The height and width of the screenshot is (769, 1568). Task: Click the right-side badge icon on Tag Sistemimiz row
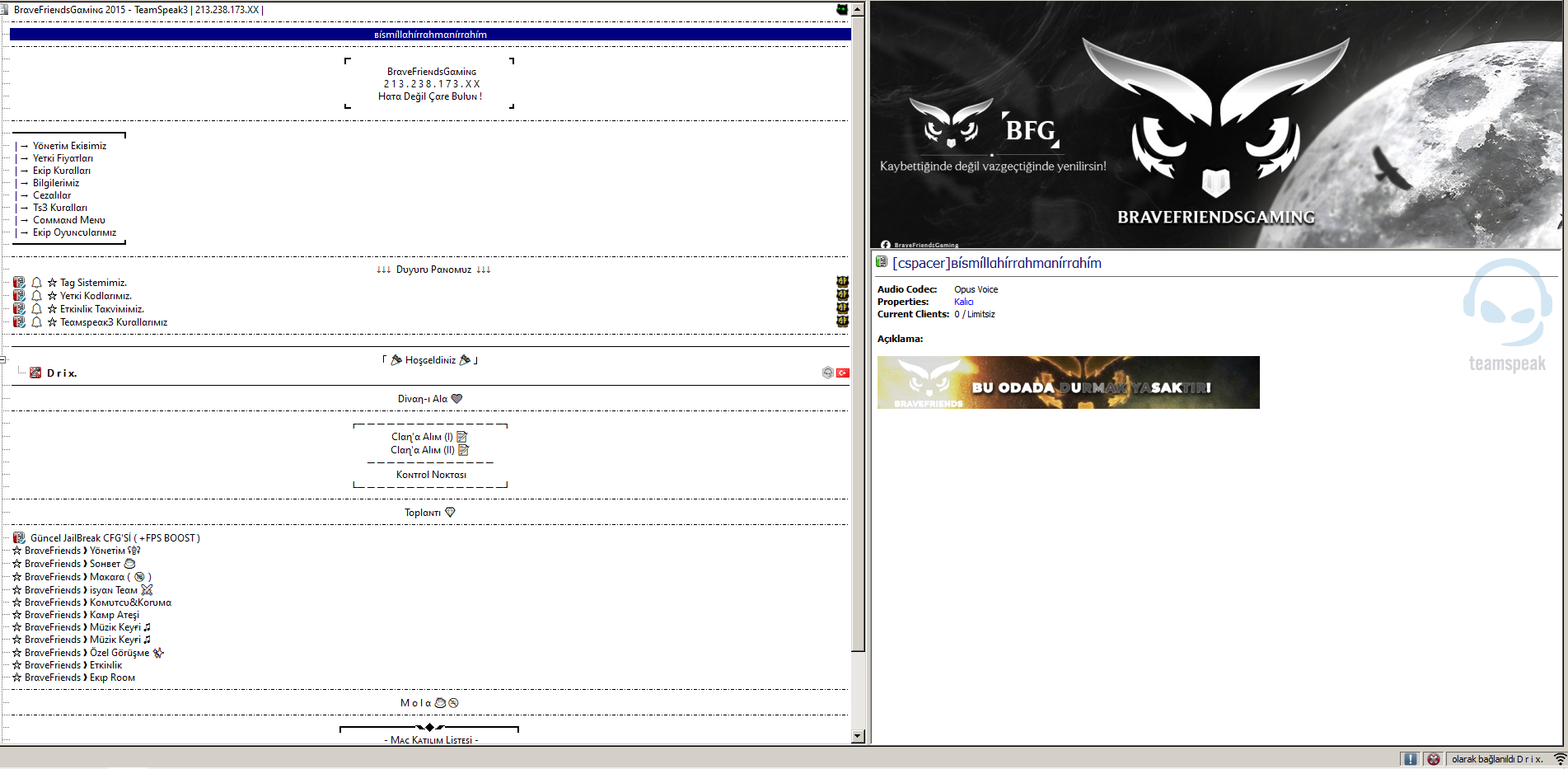[x=842, y=282]
